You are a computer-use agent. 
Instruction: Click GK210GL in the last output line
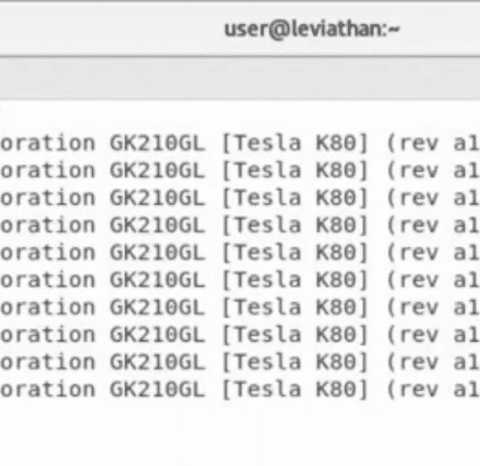click(157, 390)
